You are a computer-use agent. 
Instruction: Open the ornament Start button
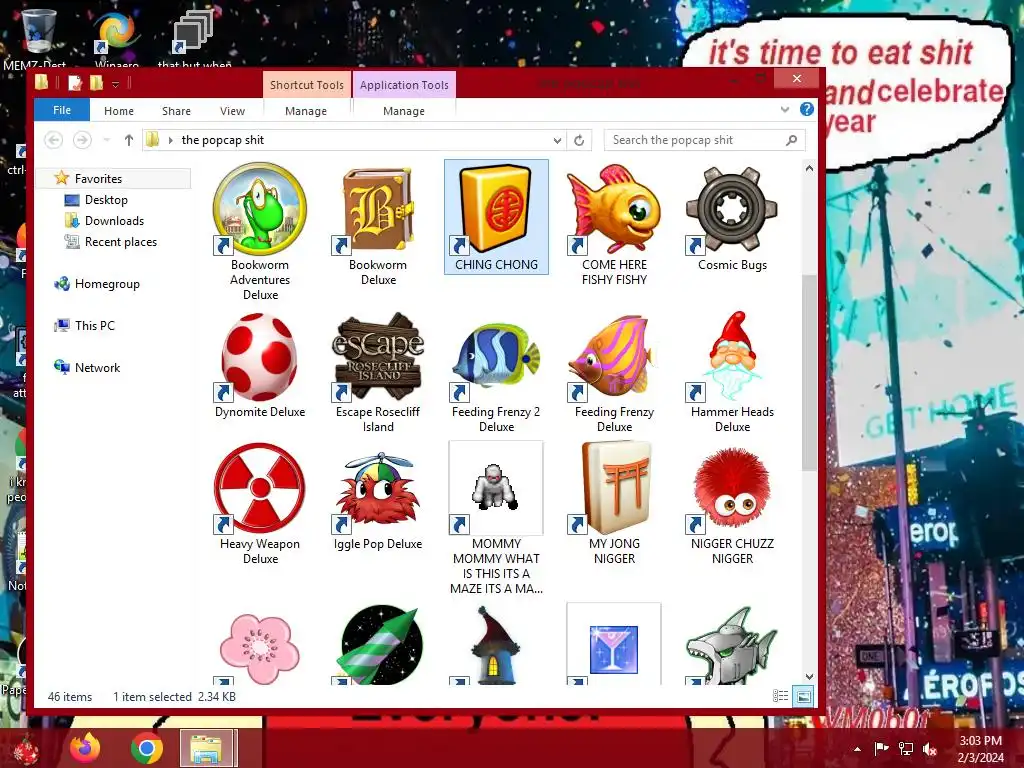[25, 750]
